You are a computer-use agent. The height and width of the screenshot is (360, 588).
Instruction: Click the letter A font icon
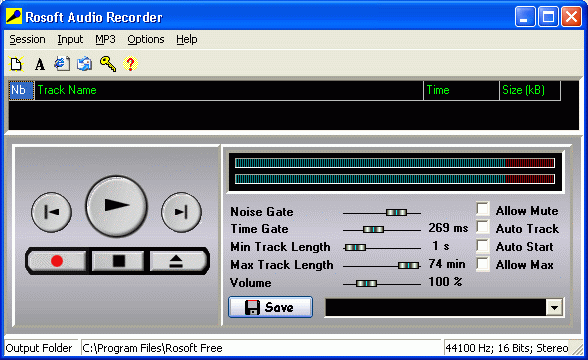[40, 64]
